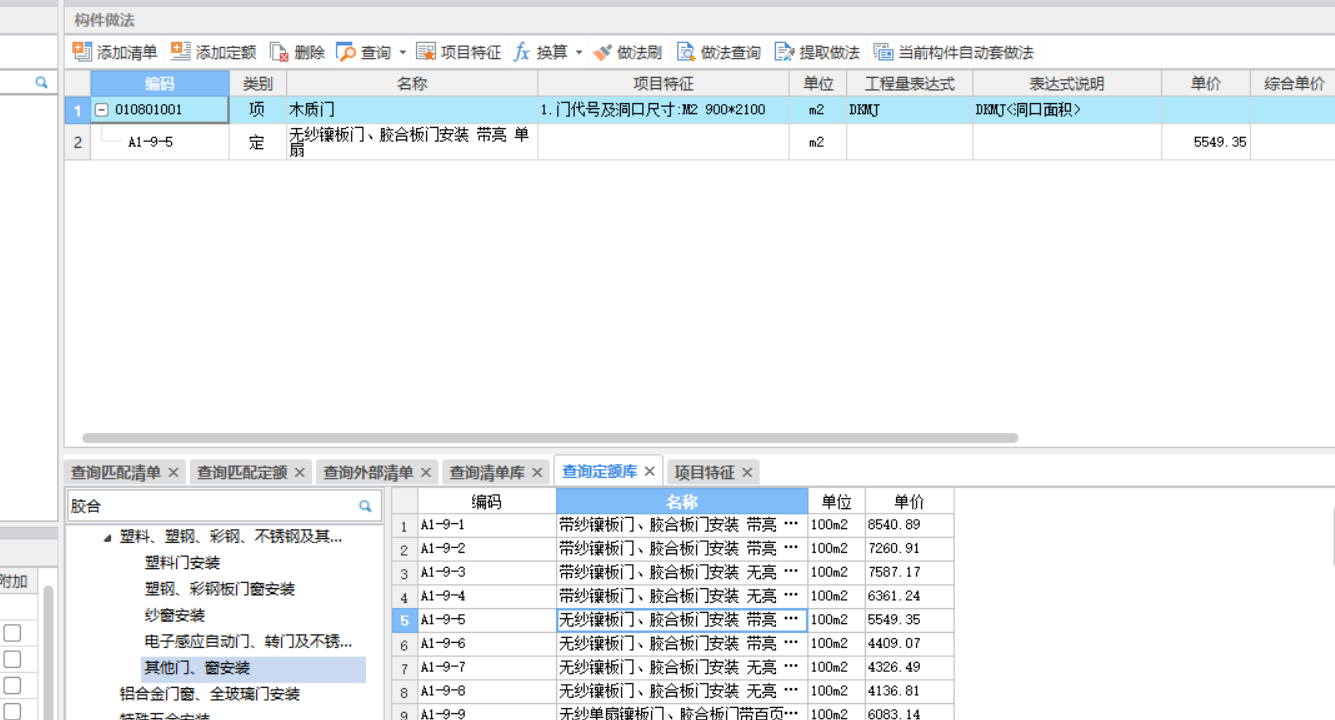Image resolution: width=1335 pixels, height=720 pixels.
Task: Collapse the 010801001 row expander
Action: coord(101,110)
